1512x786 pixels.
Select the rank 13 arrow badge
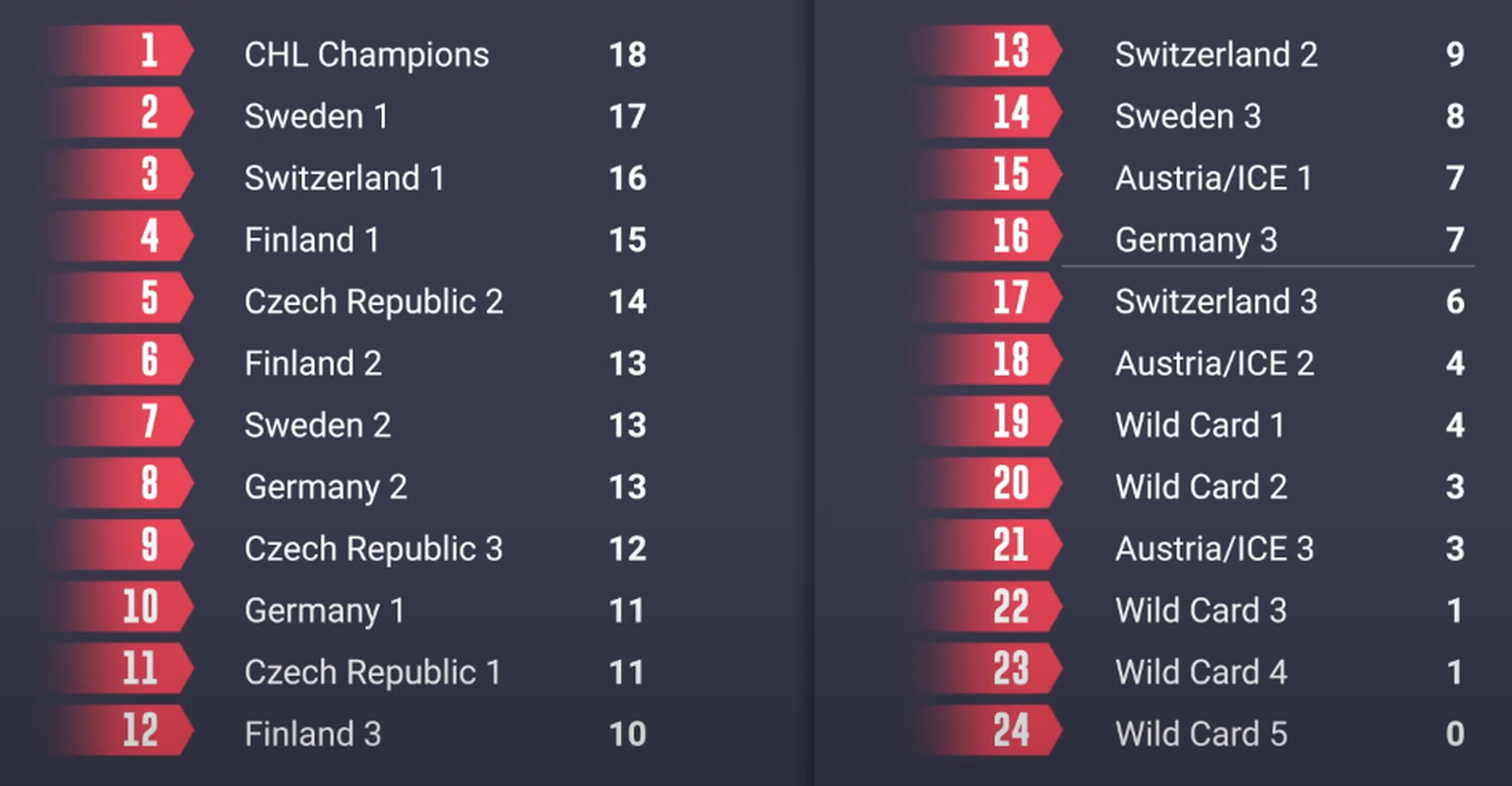point(1010,51)
